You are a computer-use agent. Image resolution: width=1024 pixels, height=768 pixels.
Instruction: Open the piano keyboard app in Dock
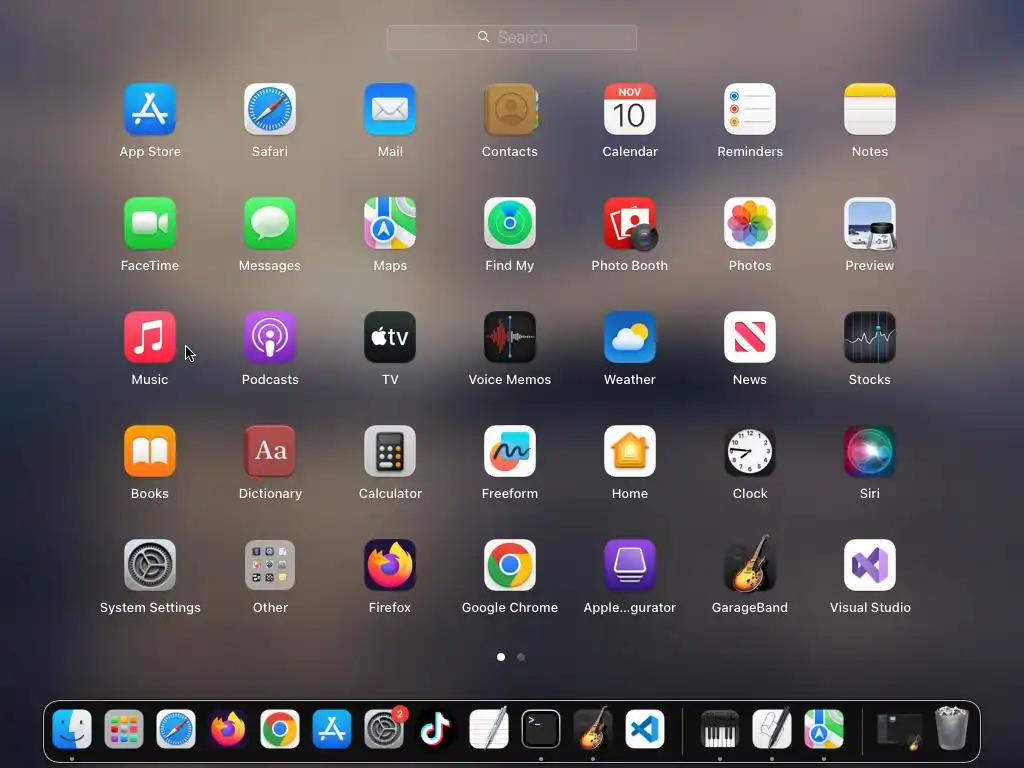[x=720, y=729]
